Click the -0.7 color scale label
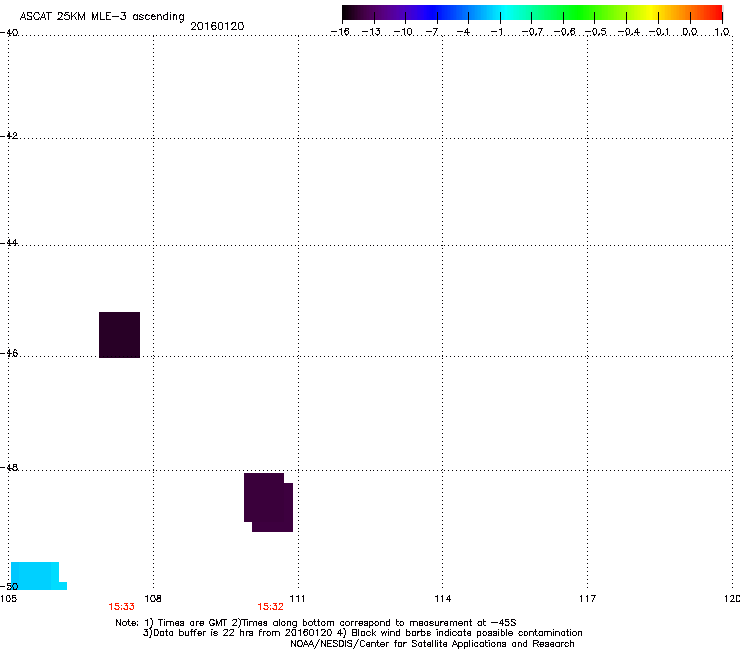This screenshot has width=740, height=650. click(x=532, y=32)
